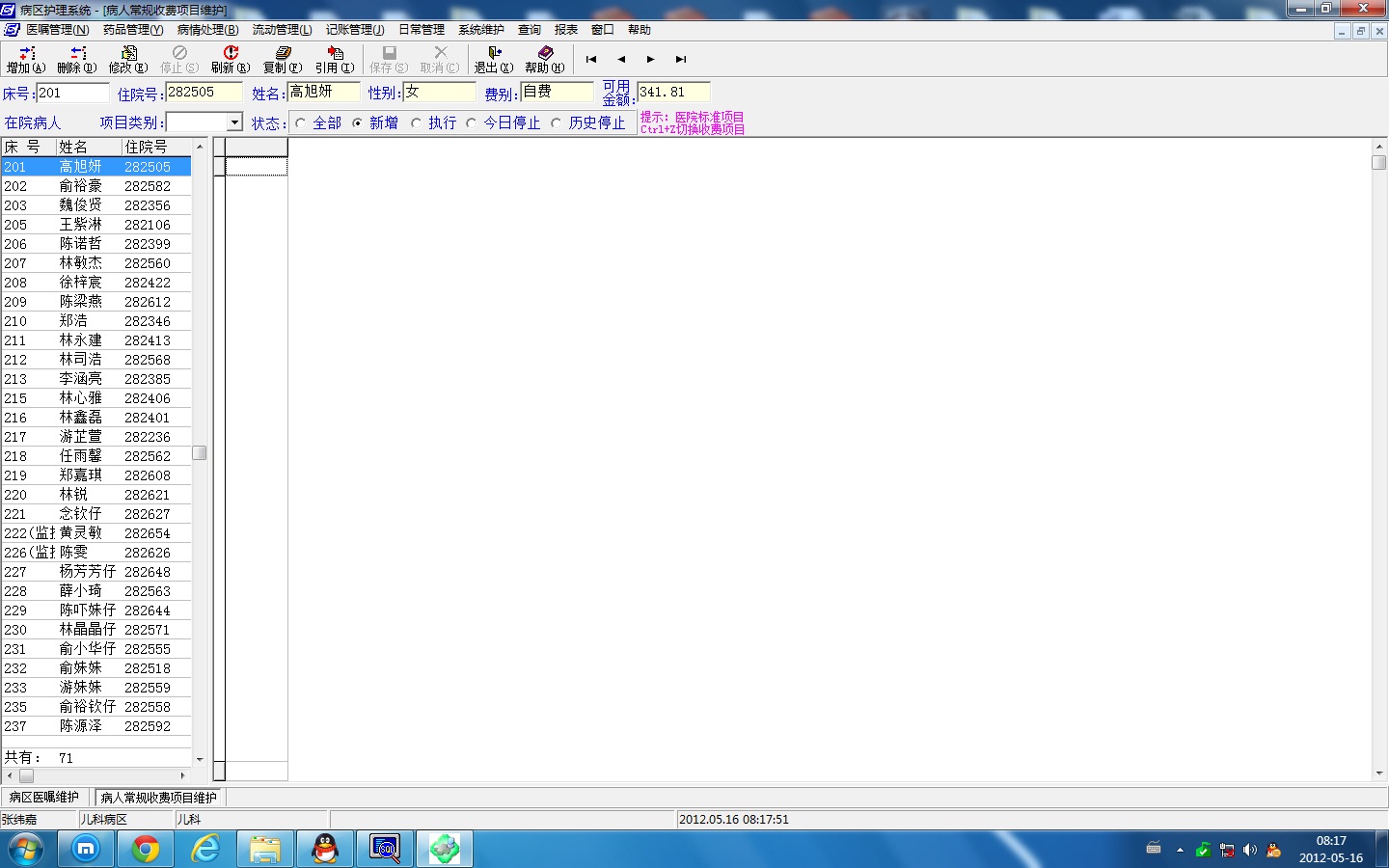1389x868 pixels.
Task: Open the 窗口 menu
Action: 603,30
